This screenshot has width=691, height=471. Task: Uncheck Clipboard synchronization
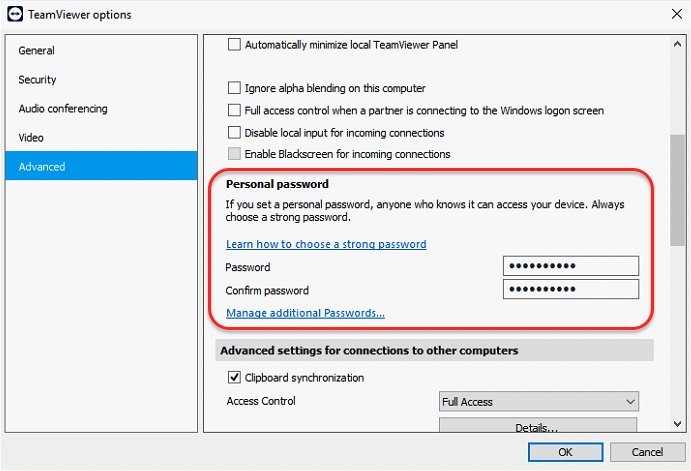point(234,377)
